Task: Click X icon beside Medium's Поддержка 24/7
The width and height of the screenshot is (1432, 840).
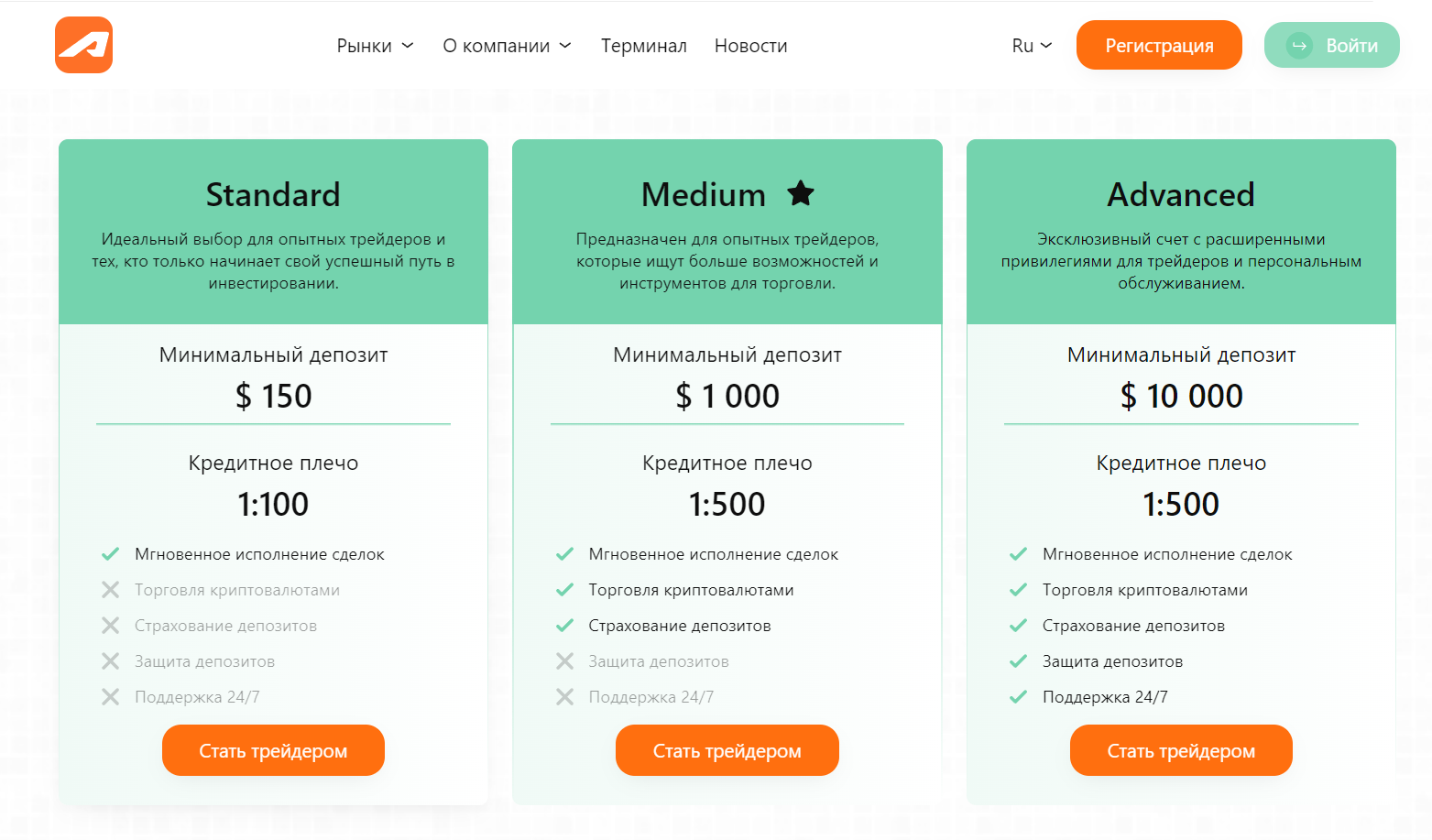Action: coord(564,697)
